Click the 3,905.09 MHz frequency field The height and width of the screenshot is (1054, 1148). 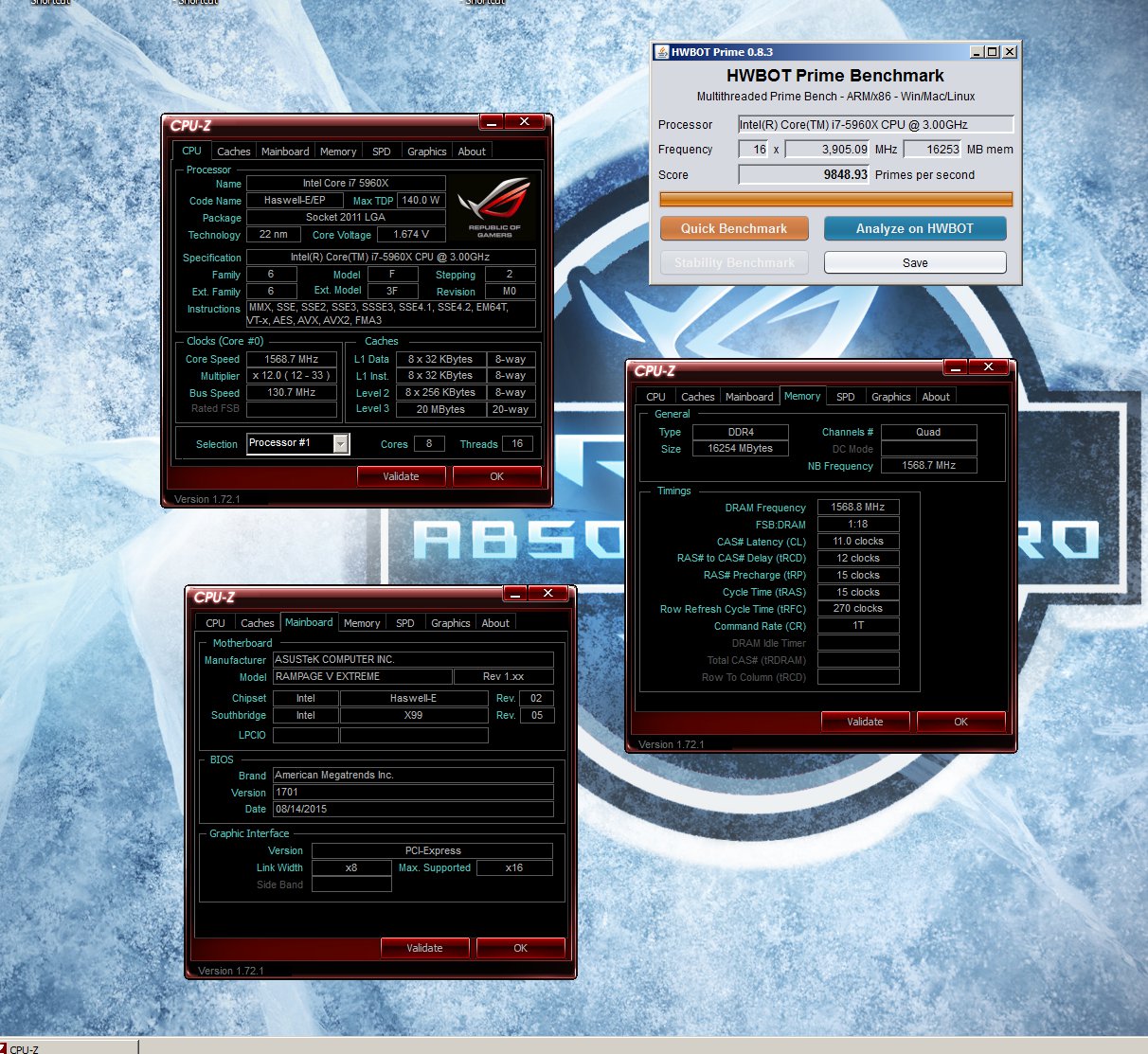828,149
